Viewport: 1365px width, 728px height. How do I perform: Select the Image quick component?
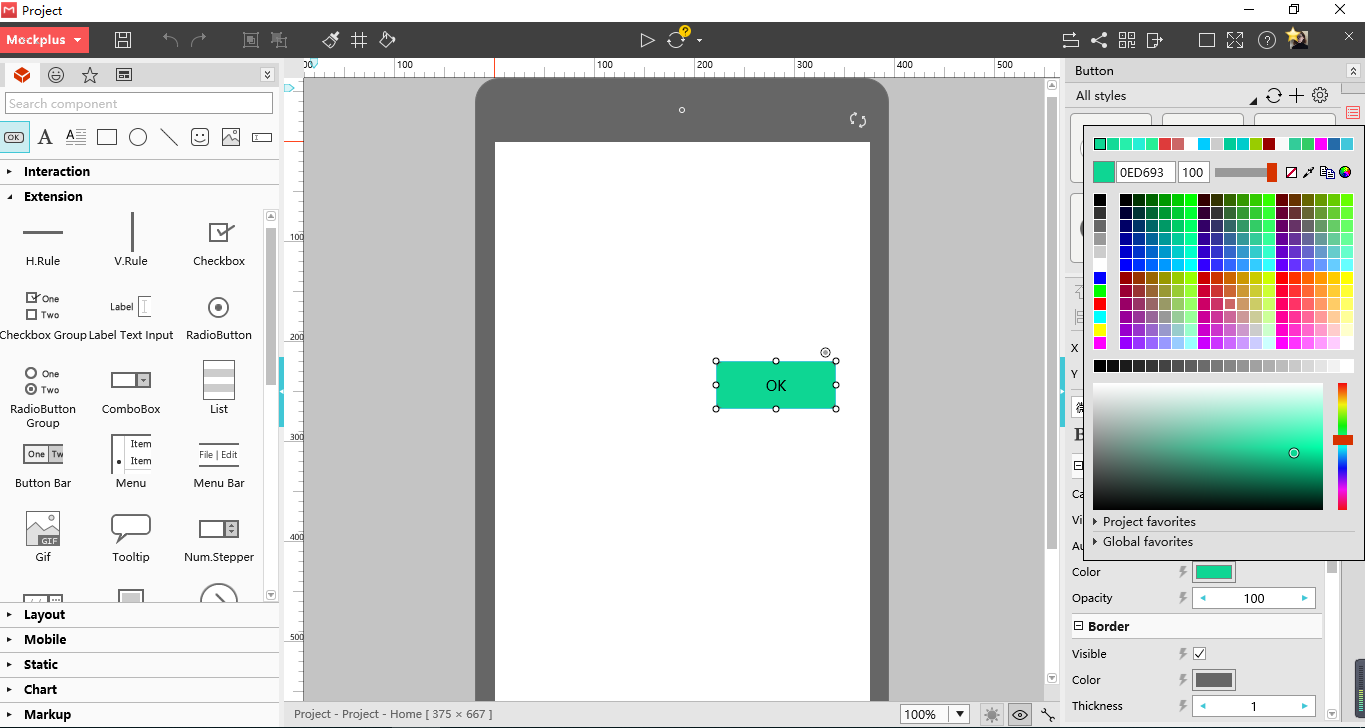click(231, 137)
